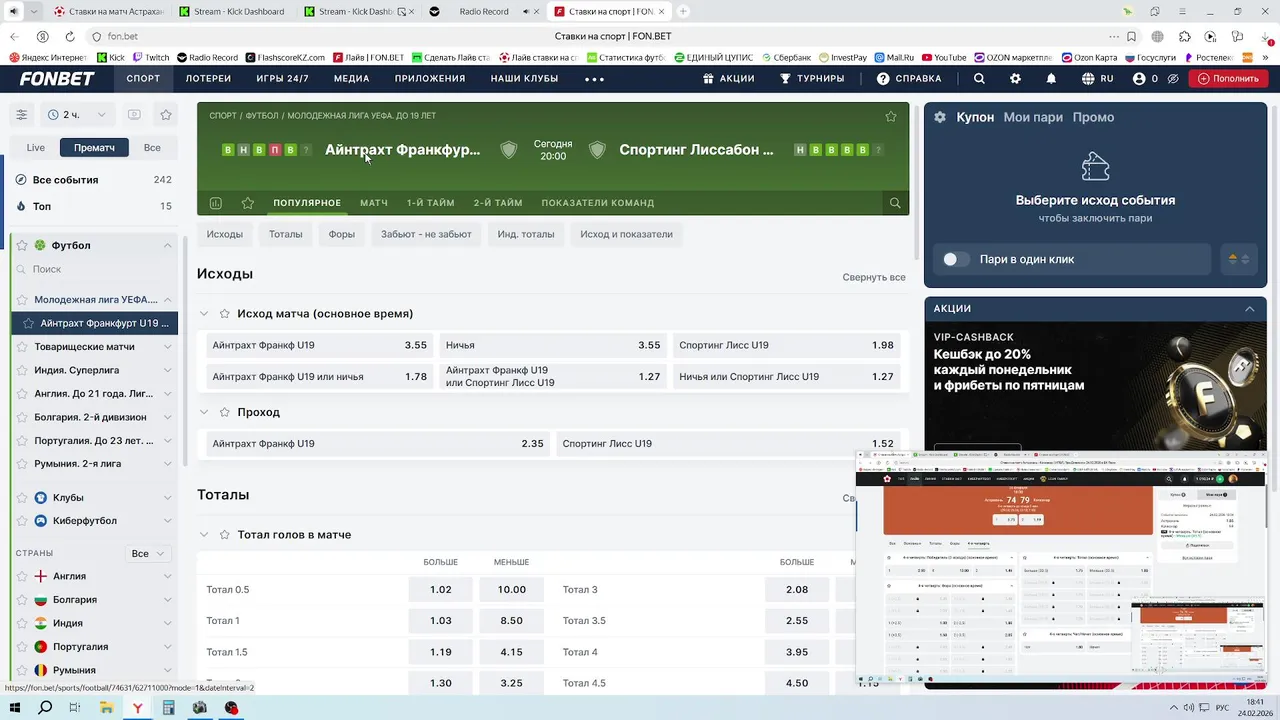Image resolution: width=1280 pixels, height=720 pixels.
Task: Select Тотал 0.5 больше odds 1.02
Action: 441,590
